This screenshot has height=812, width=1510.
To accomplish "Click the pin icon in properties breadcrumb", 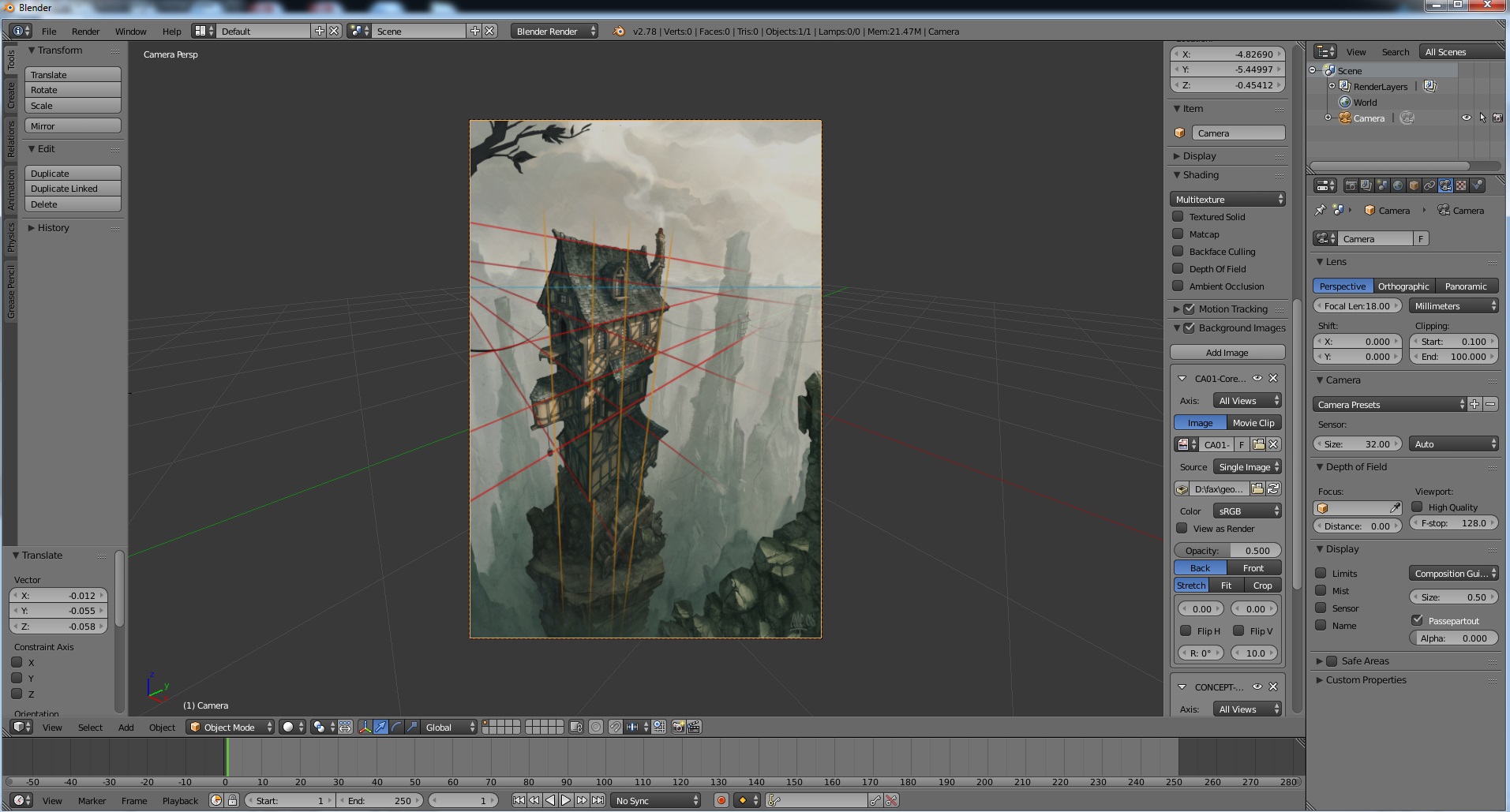I will point(1320,210).
